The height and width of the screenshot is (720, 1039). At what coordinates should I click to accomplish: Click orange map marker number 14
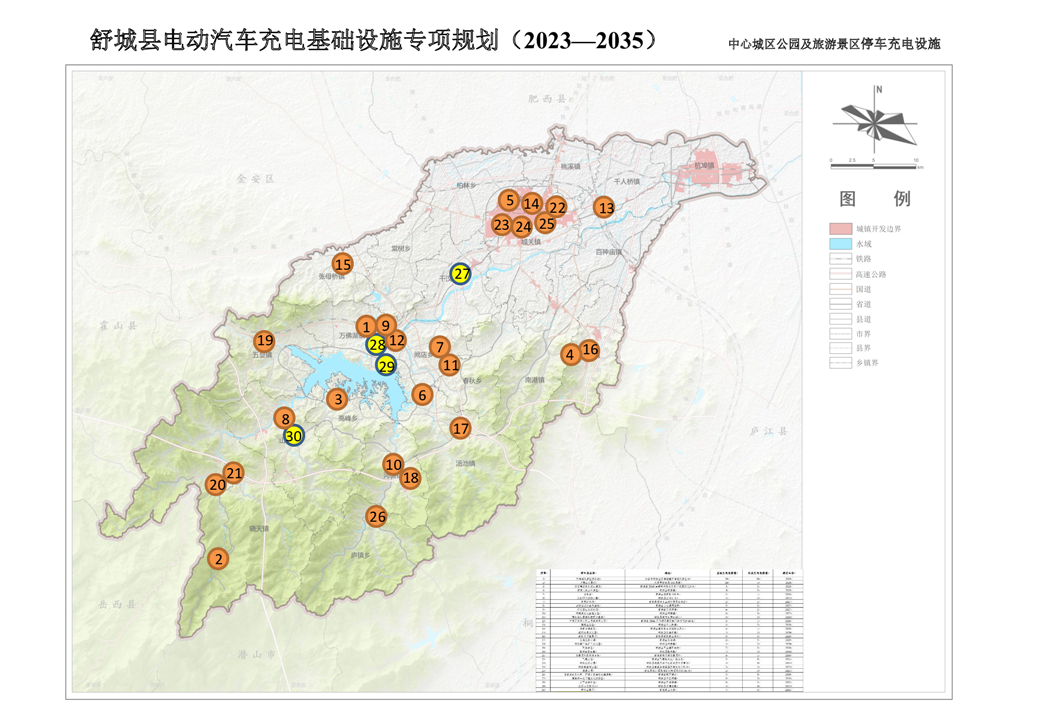click(531, 204)
